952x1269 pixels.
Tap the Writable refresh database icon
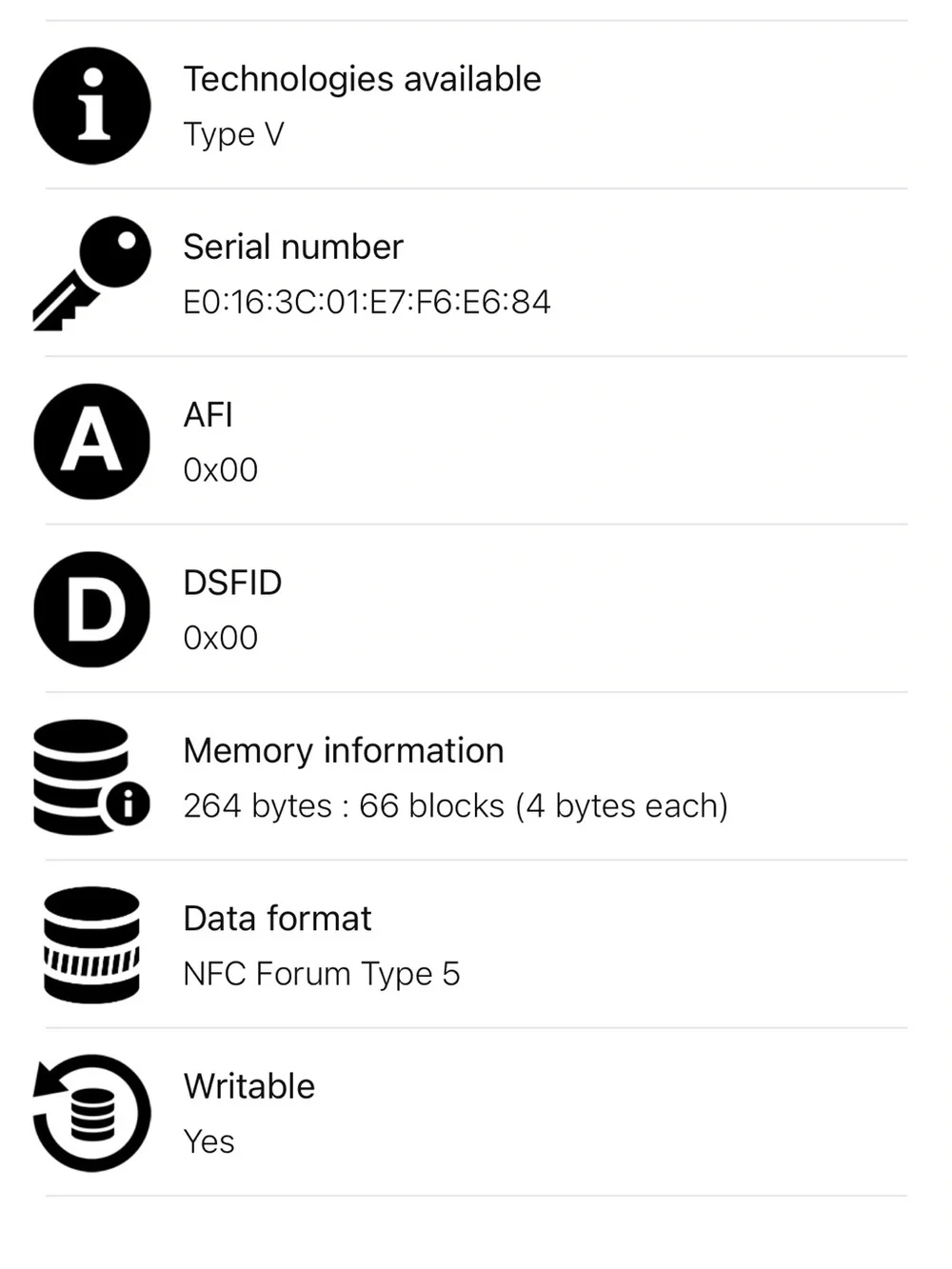pos(91,1113)
